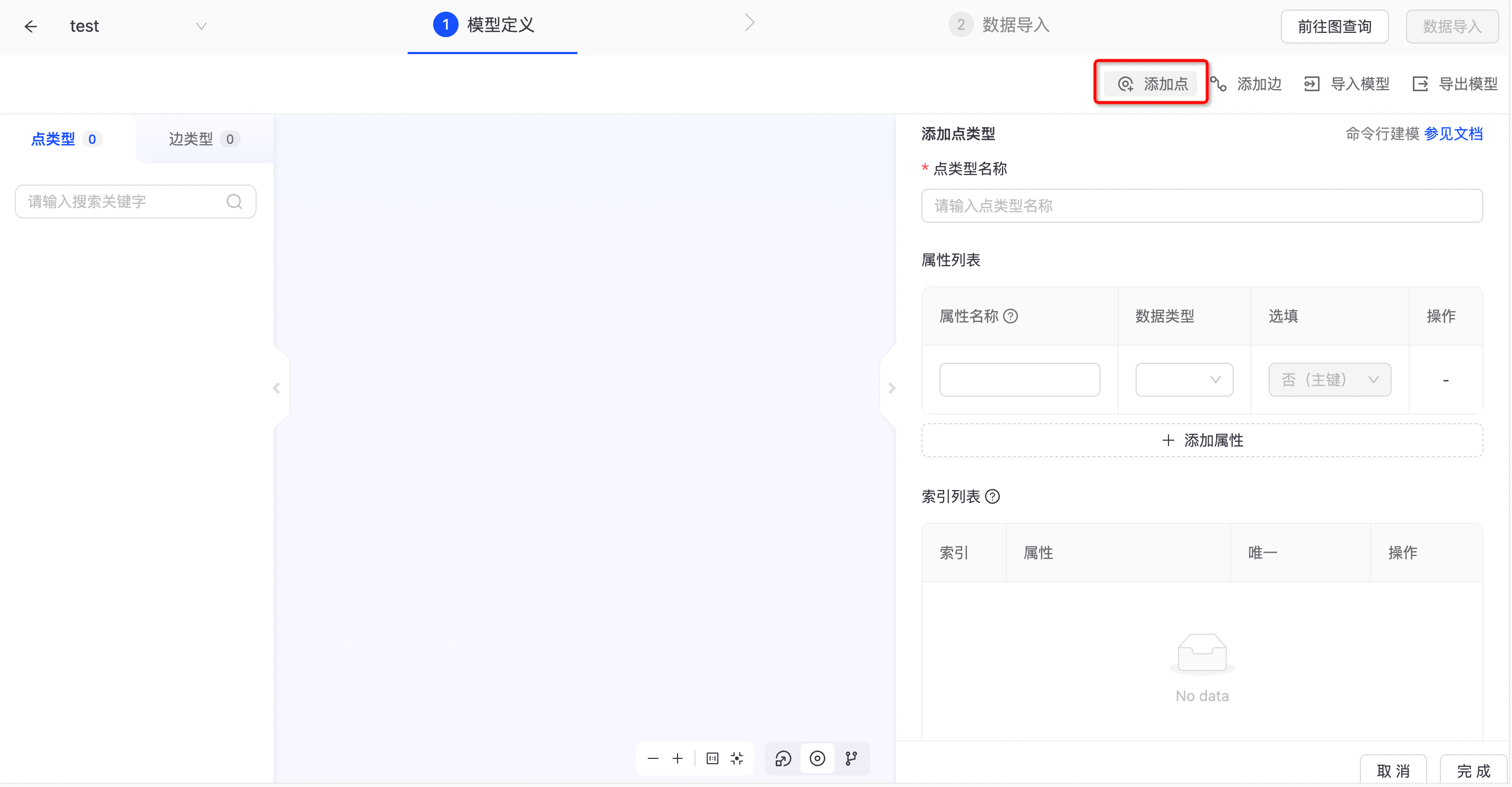Click the zoom out minus icon
The height and width of the screenshot is (787, 1512).
point(653,758)
